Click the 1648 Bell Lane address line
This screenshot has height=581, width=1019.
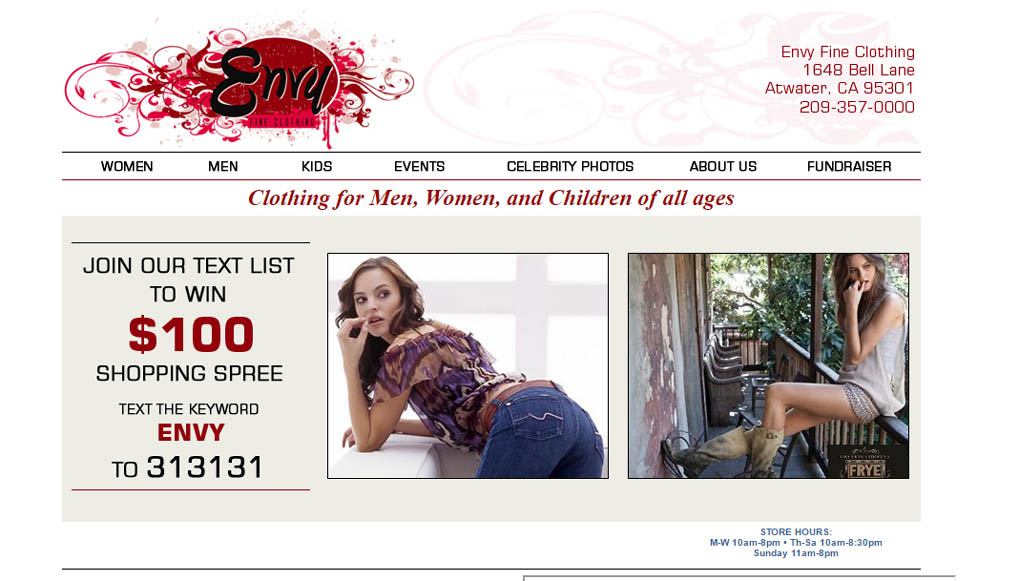(x=858, y=70)
